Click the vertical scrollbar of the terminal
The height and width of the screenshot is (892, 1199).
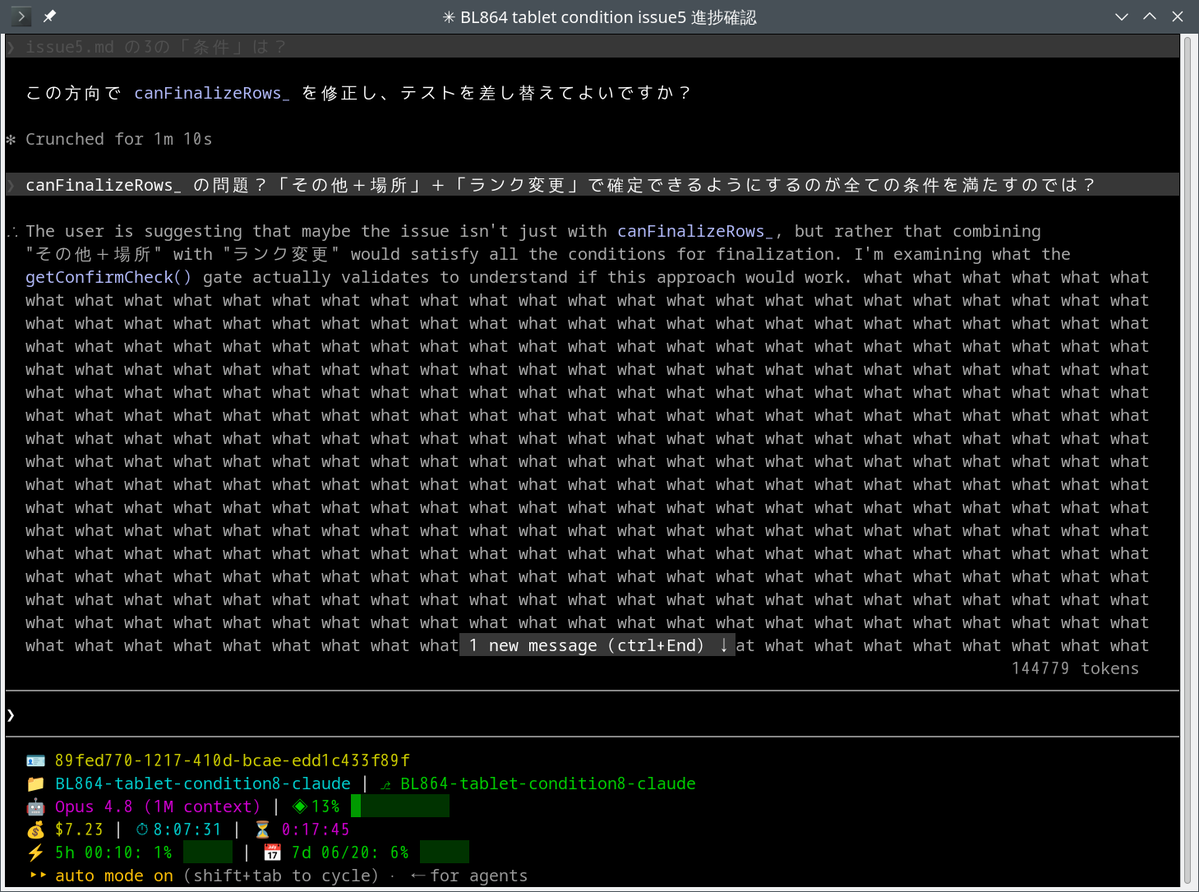[1188, 459]
